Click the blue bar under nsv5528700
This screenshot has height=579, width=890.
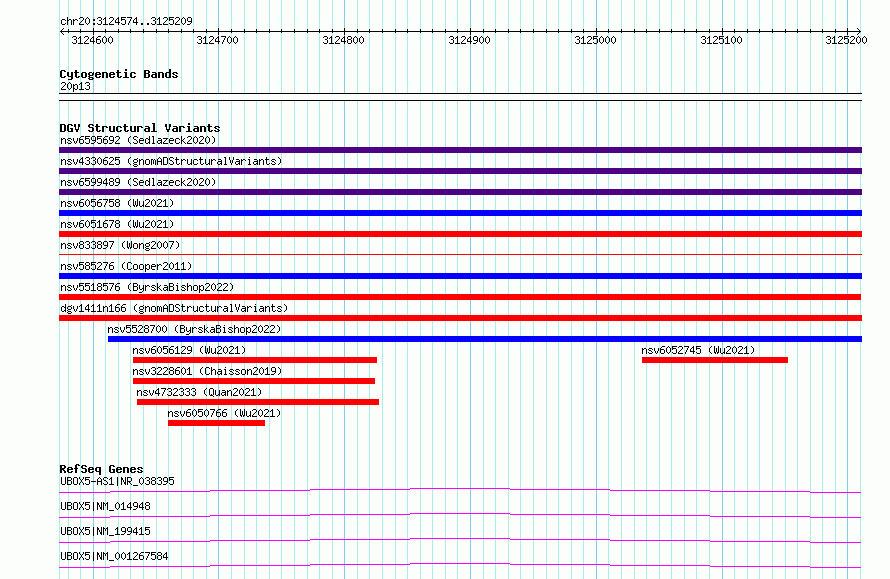485,339
